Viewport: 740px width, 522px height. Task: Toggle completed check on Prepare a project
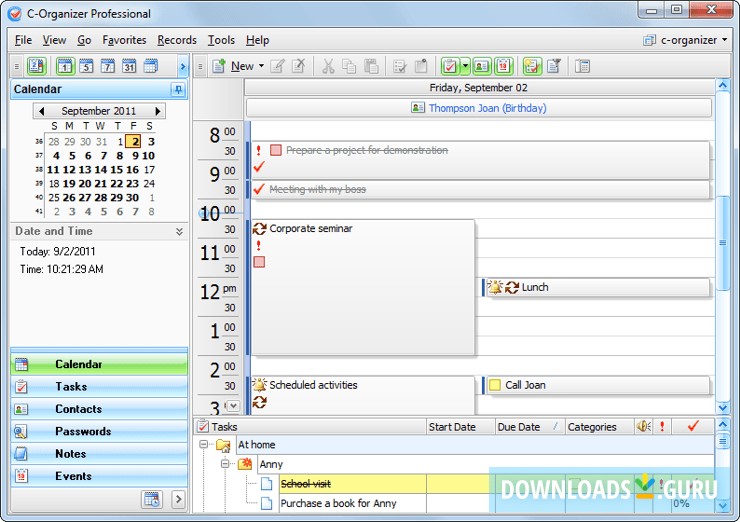coord(259,167)
